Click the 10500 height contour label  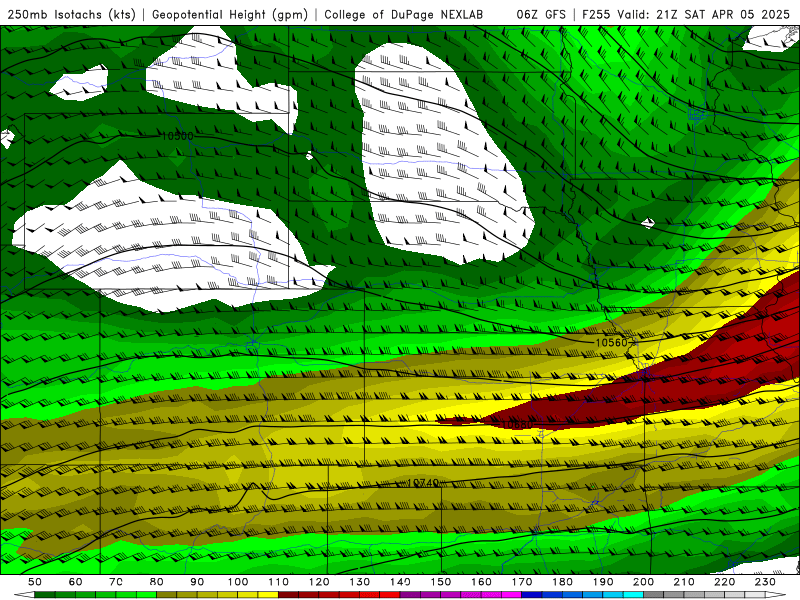[178, 136]
